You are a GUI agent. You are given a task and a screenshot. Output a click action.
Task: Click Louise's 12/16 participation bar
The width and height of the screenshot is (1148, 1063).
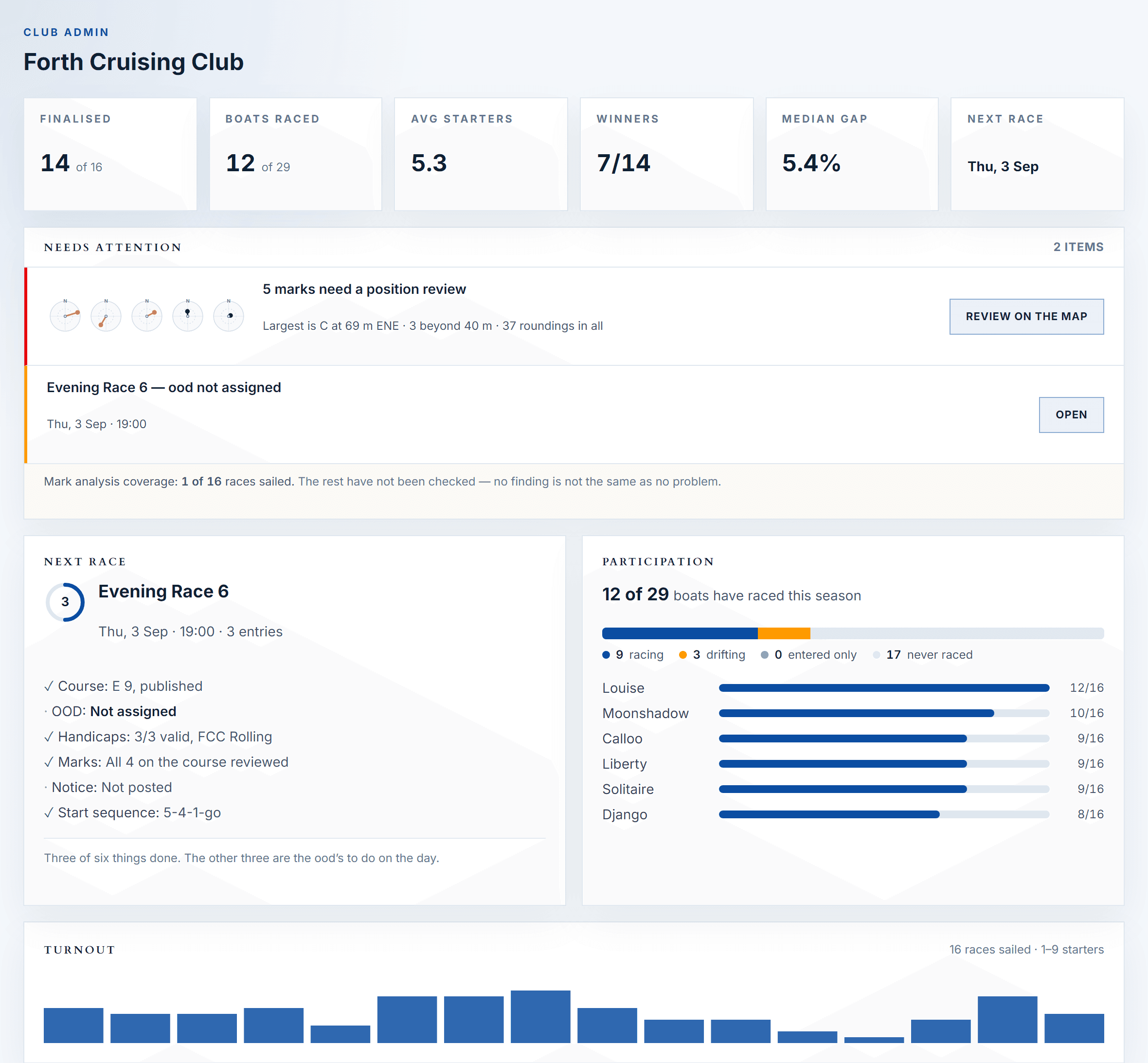[x=884, y=688]
